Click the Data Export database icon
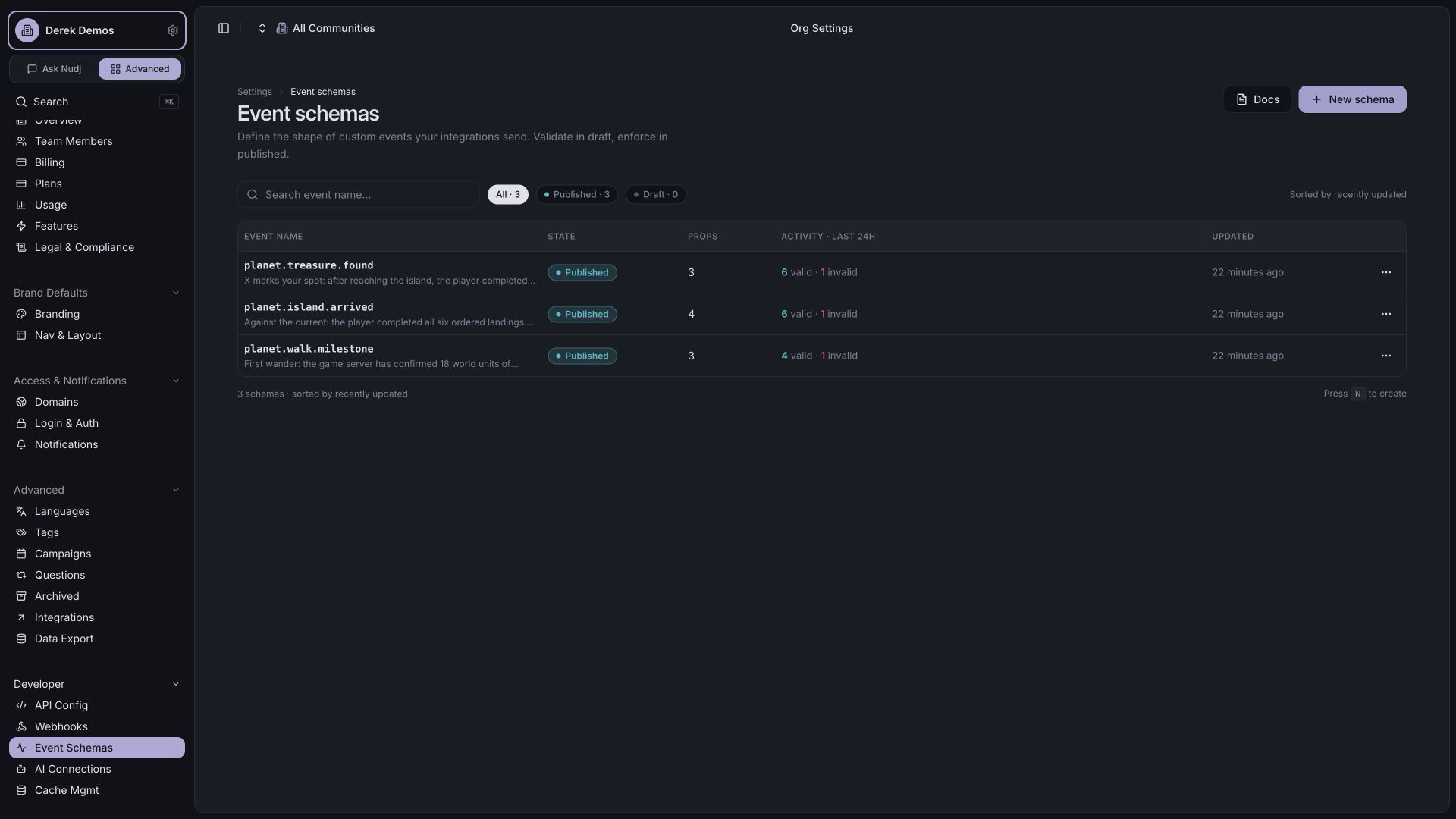Image resolution: width=1456 pixels, height=819 pixels. tap(21, 639)
